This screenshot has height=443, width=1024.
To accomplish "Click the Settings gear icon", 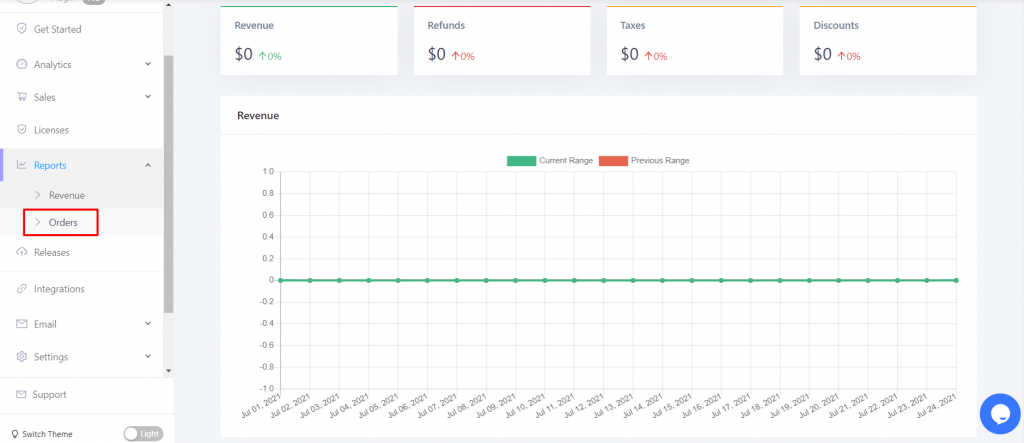I will 22,357.
